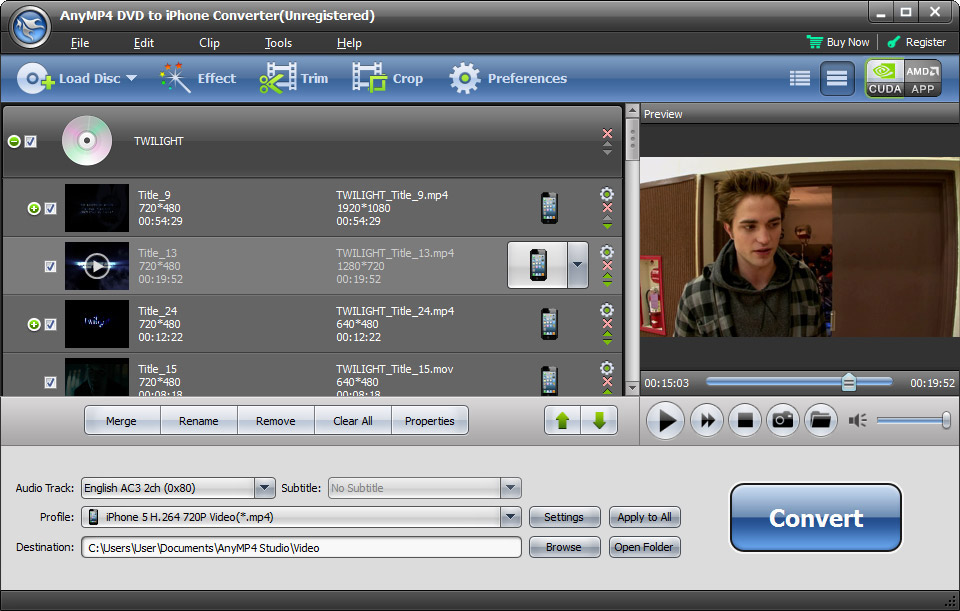Open settings gear for Title_13
Screen dimensions: 960x611
[x=607, y=252]
